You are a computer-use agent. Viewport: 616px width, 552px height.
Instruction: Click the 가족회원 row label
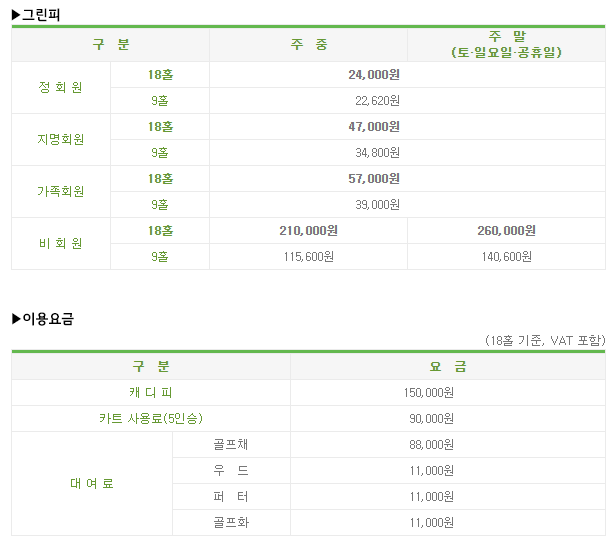(60, 191)
